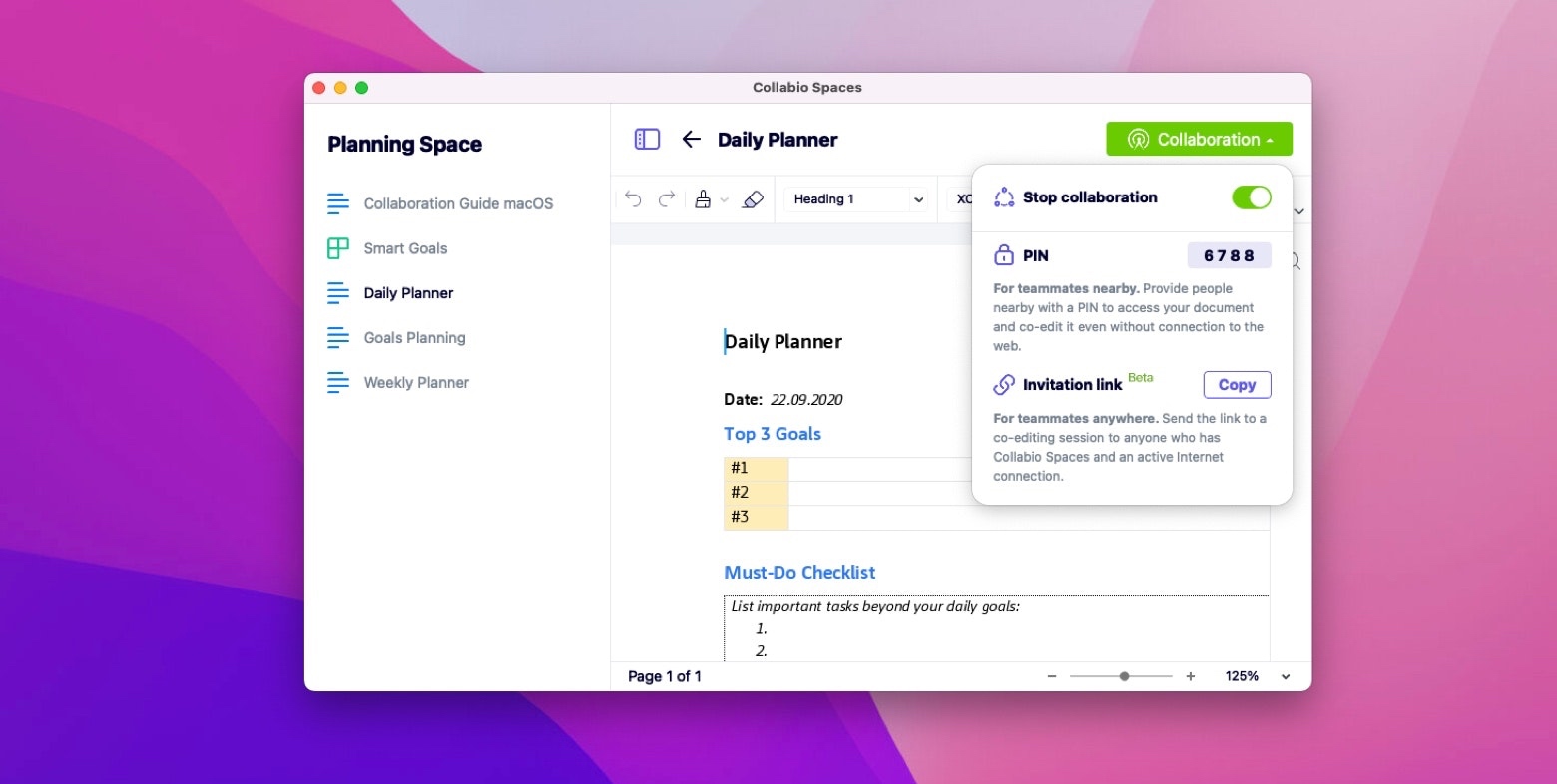Open the Weekly Planner document
This screenshot has height=784, width=1557.
click(x=416, y=383)
